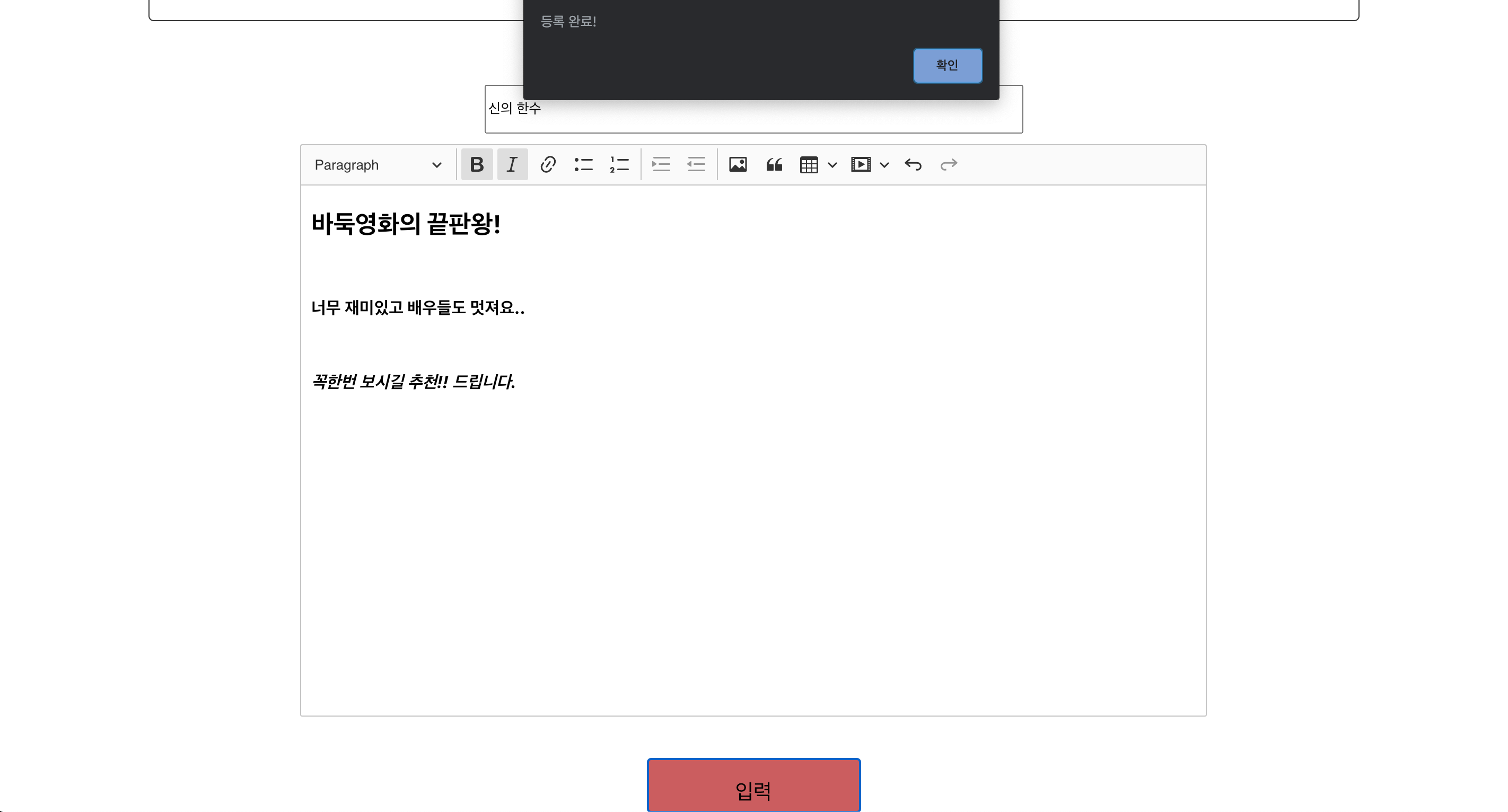Dismiss the alert with the 확인 button
This screenshot has height=812, width=1508.
[x=947, y=65]
